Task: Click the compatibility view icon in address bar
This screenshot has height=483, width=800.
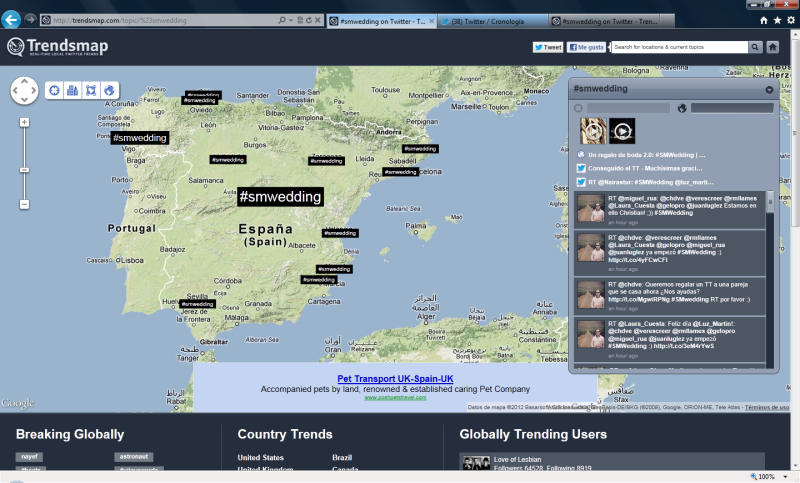Action: coord(300,20)
